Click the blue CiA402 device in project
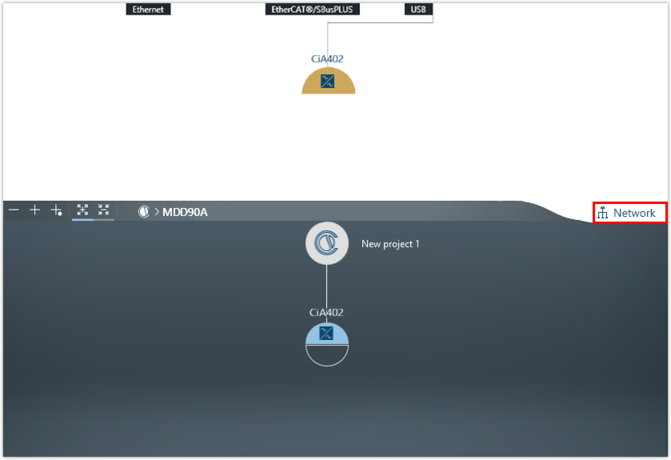The image size is (671, 460). [327, 334]
